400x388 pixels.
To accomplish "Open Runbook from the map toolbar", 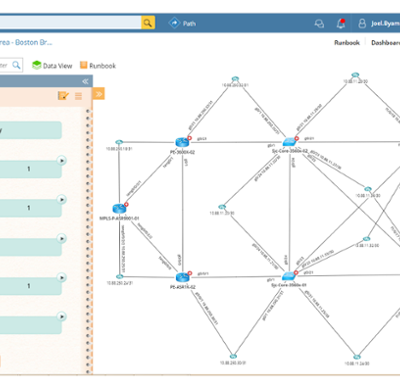I will coord(98,66).
